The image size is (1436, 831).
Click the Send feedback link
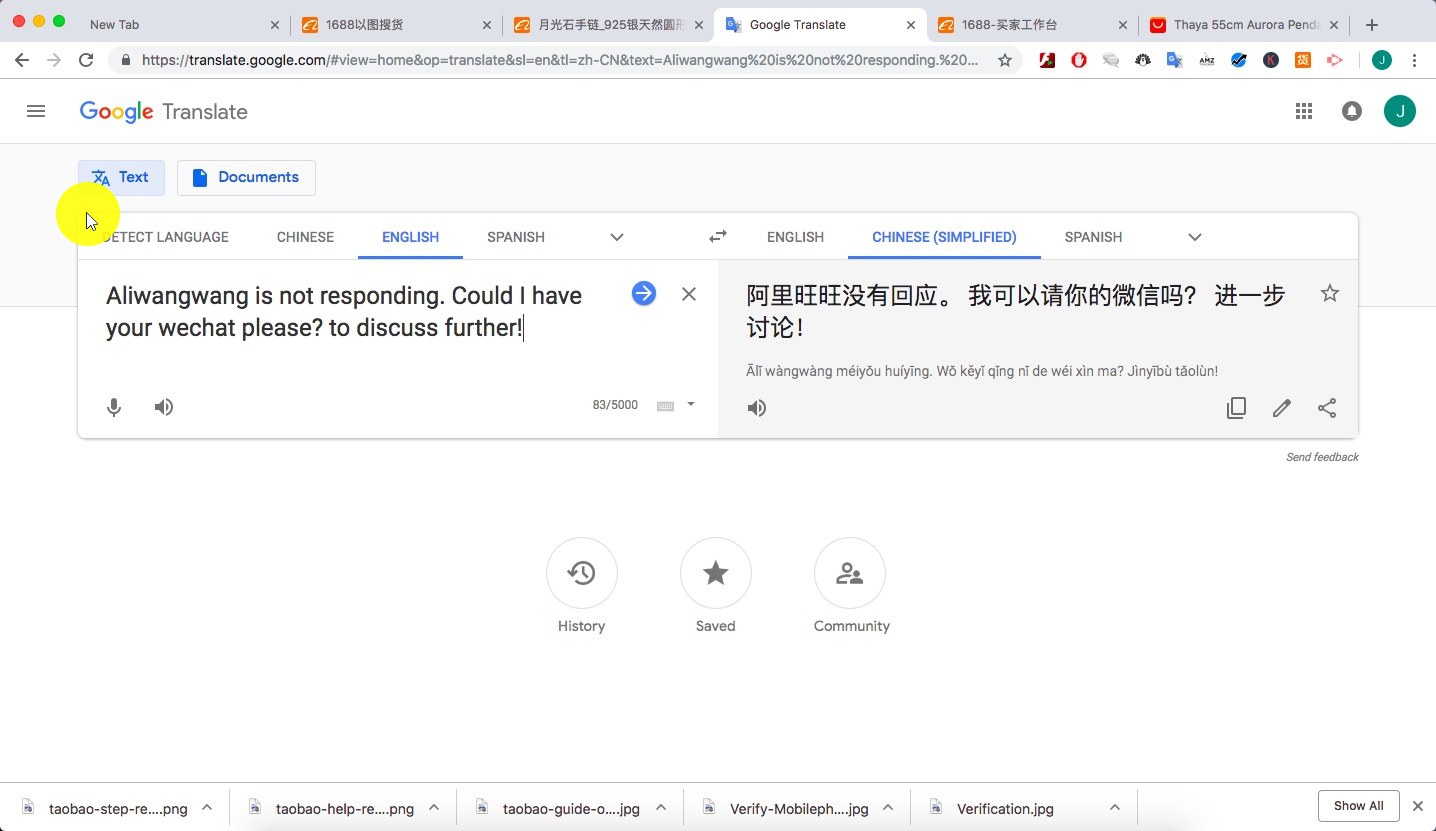1322,457
